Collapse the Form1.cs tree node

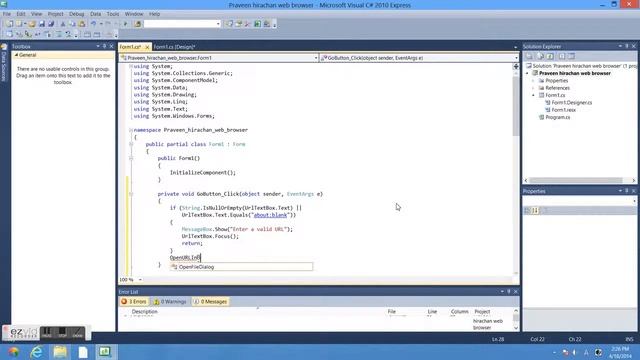(533, 95)
